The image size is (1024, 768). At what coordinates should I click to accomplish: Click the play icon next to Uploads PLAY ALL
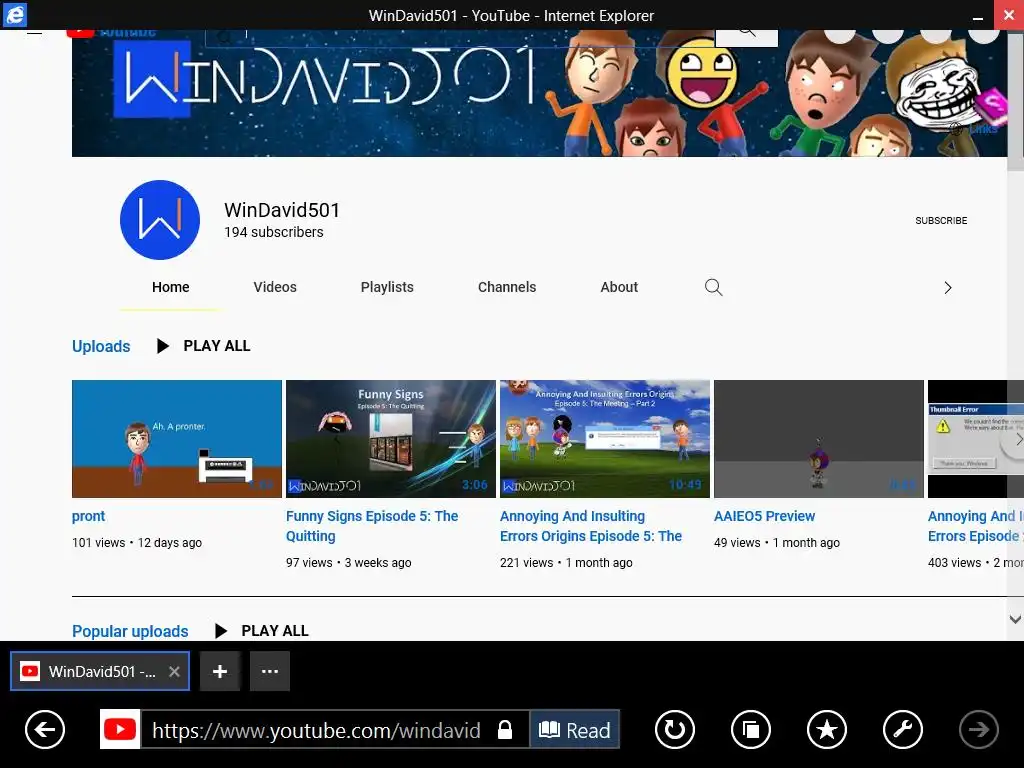(x=163, y=346)
